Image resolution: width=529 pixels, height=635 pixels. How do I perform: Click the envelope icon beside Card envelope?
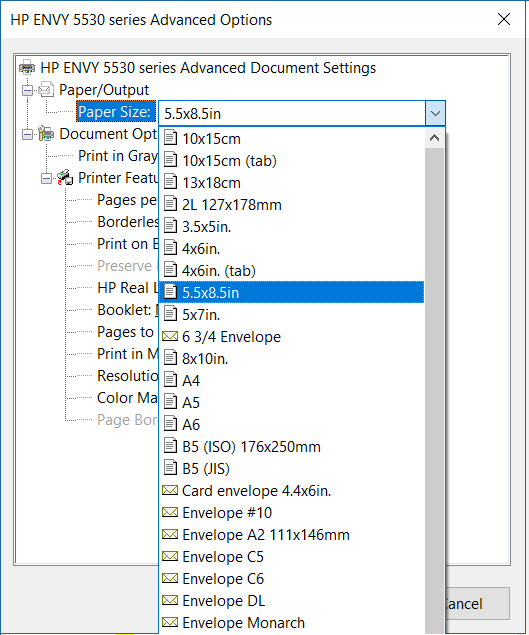[170, 490]
